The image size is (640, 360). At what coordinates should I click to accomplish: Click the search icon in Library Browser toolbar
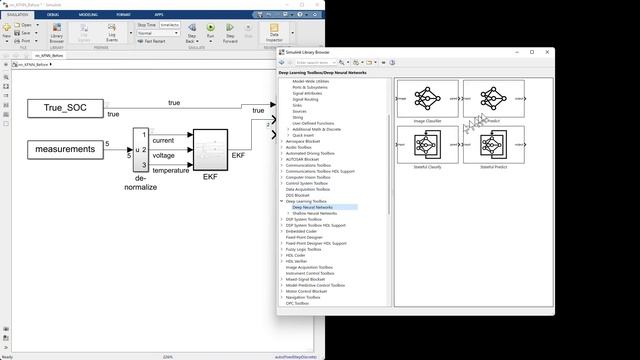342,62
